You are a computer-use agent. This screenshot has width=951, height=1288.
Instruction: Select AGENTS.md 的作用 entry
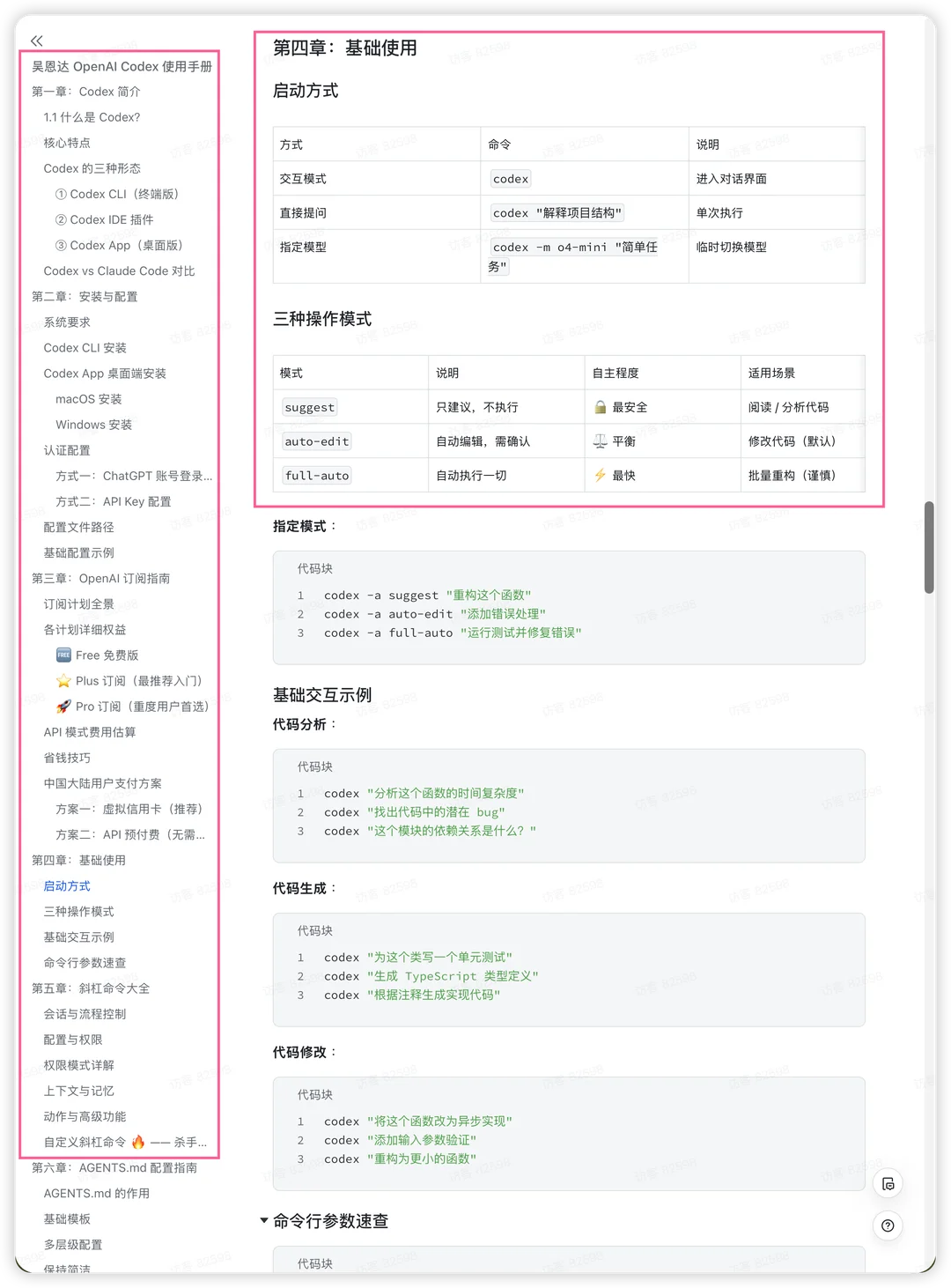click(97, 1193)
